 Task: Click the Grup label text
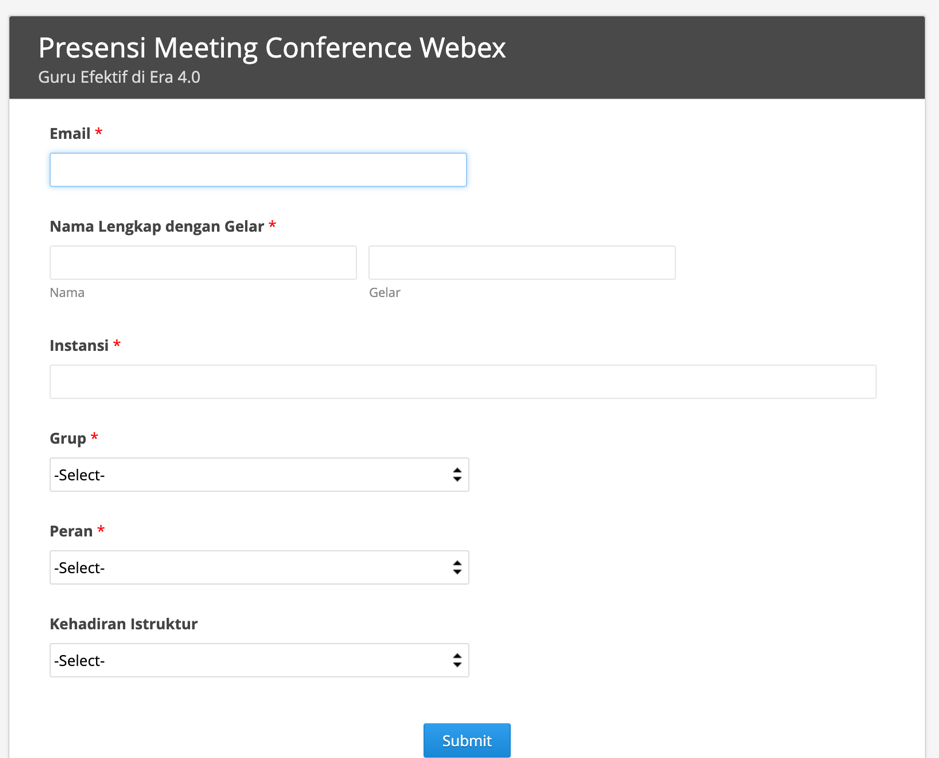68,438
